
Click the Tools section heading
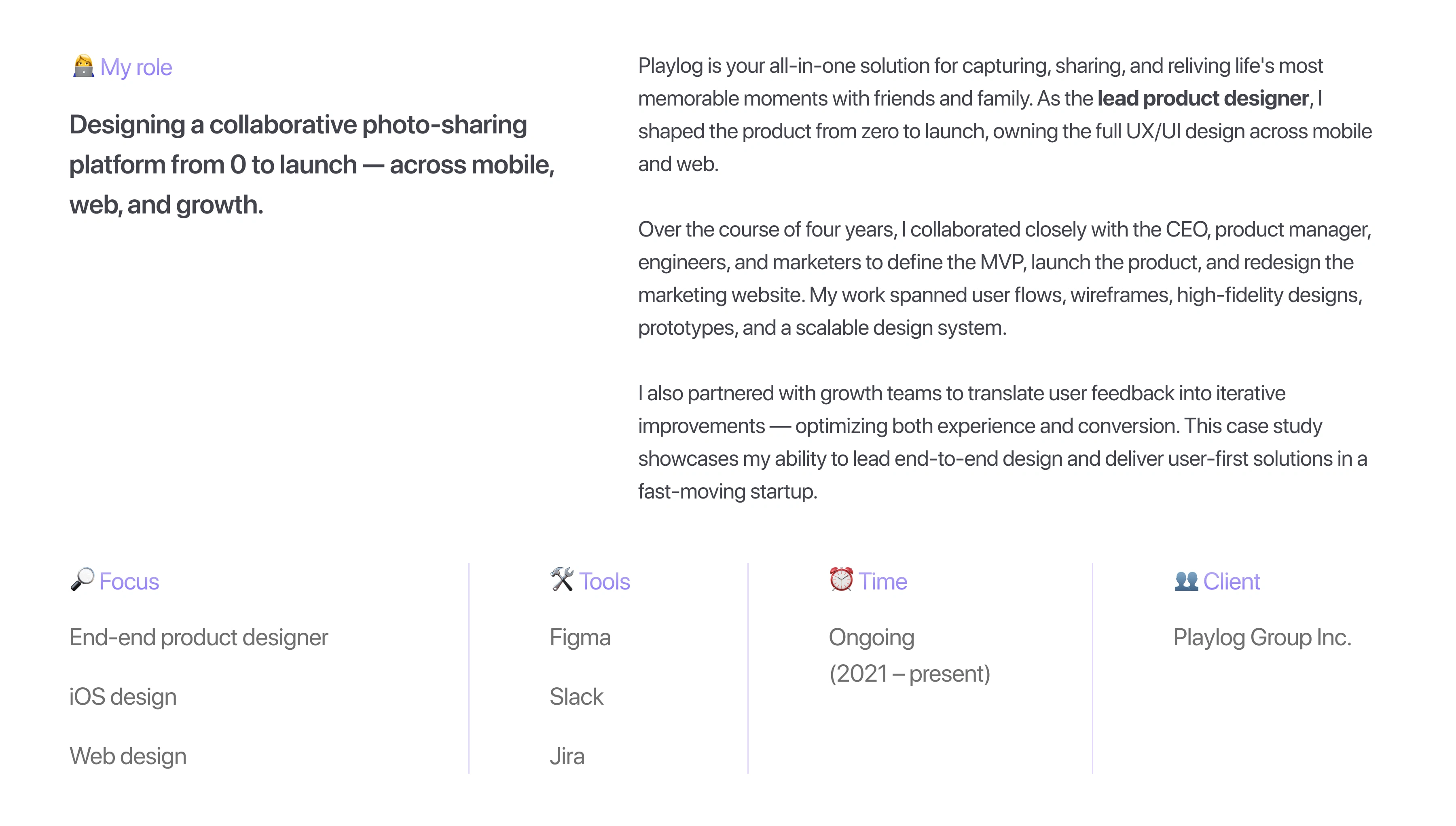click(x=604, y=581)
